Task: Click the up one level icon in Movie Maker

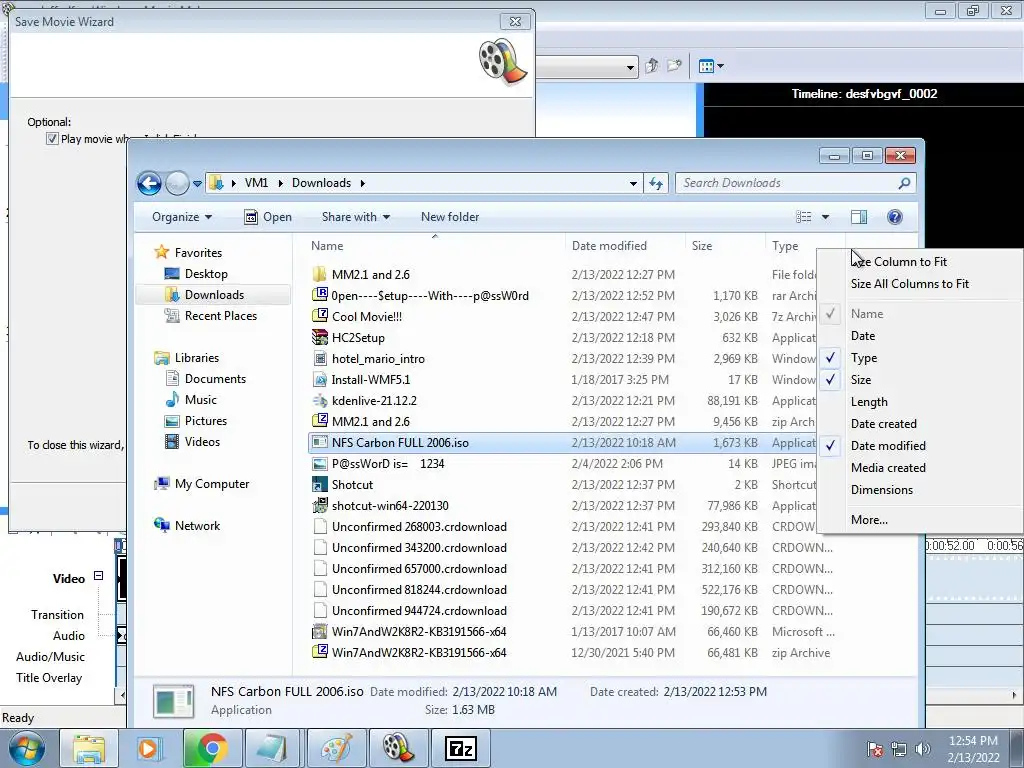Action: 651,66
